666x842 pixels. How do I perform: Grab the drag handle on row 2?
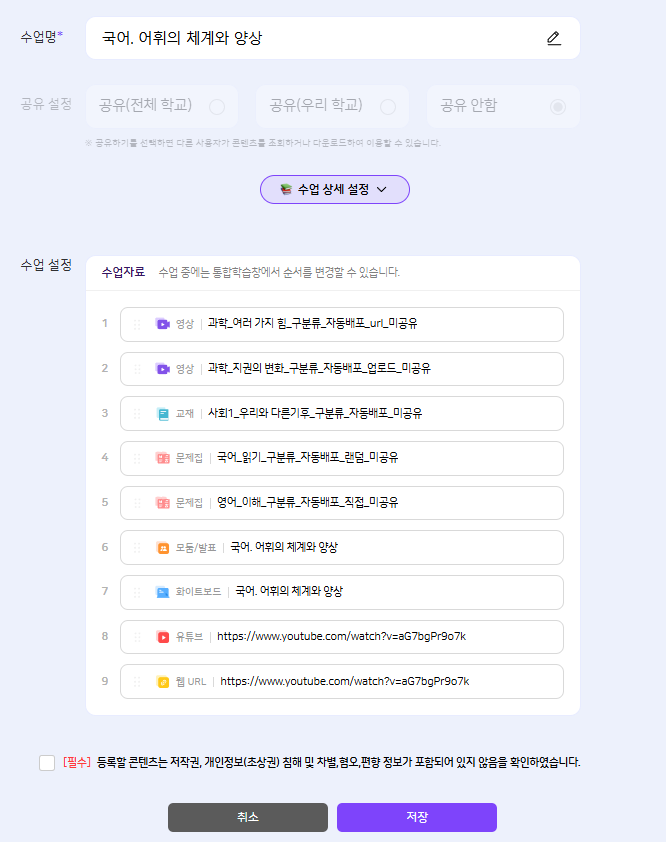(x=137, y=369)
